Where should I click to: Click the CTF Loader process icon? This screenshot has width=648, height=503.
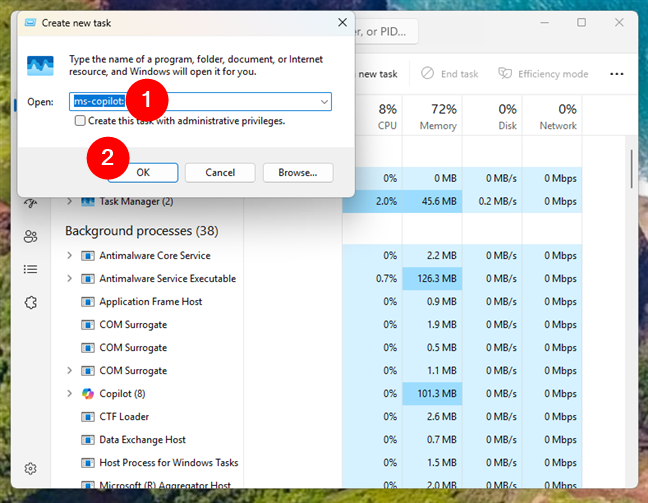[x=88, y=417]
